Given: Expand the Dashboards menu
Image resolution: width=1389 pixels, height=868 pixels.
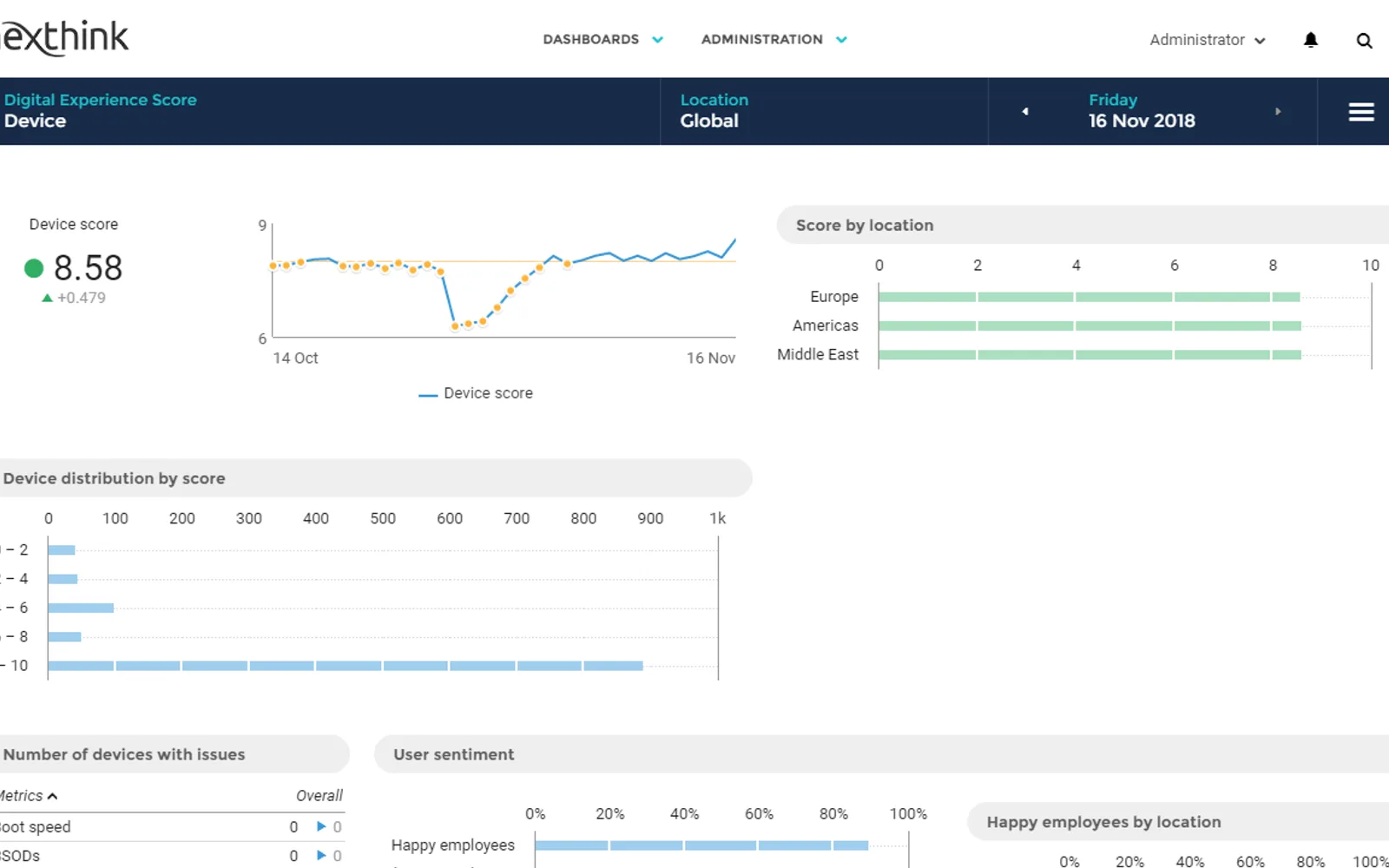Looking at the screenshot, I should click(x=603, y=39).
